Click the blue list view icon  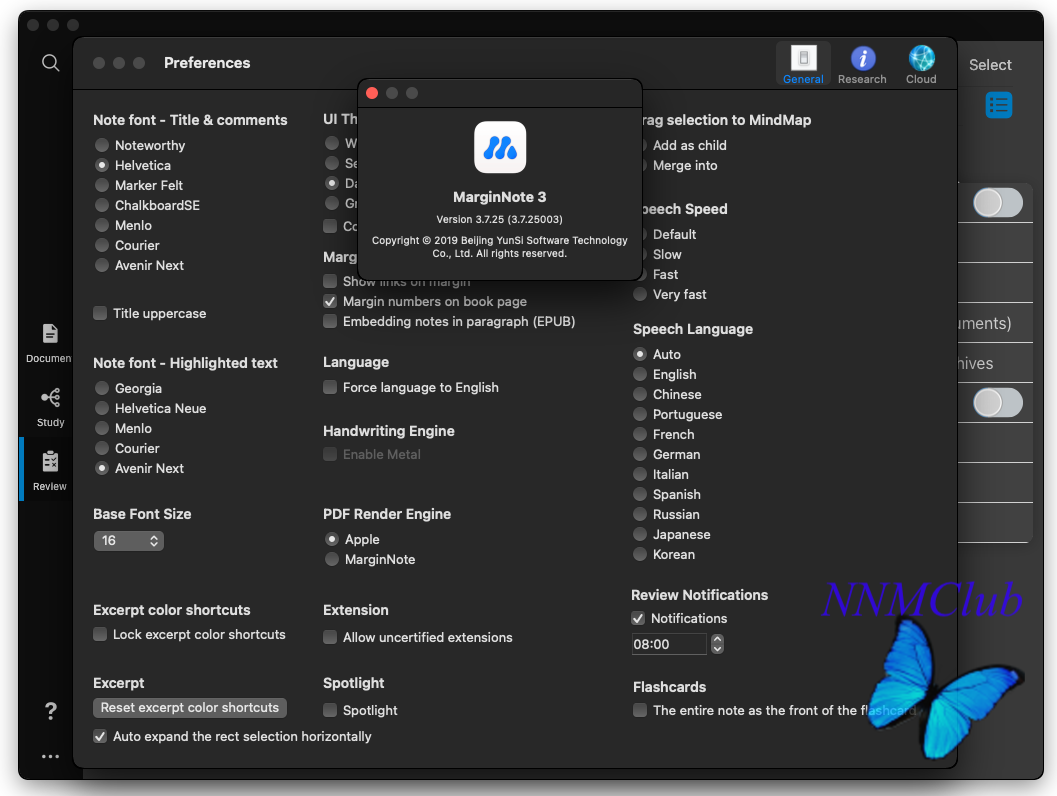pos(998,105)
